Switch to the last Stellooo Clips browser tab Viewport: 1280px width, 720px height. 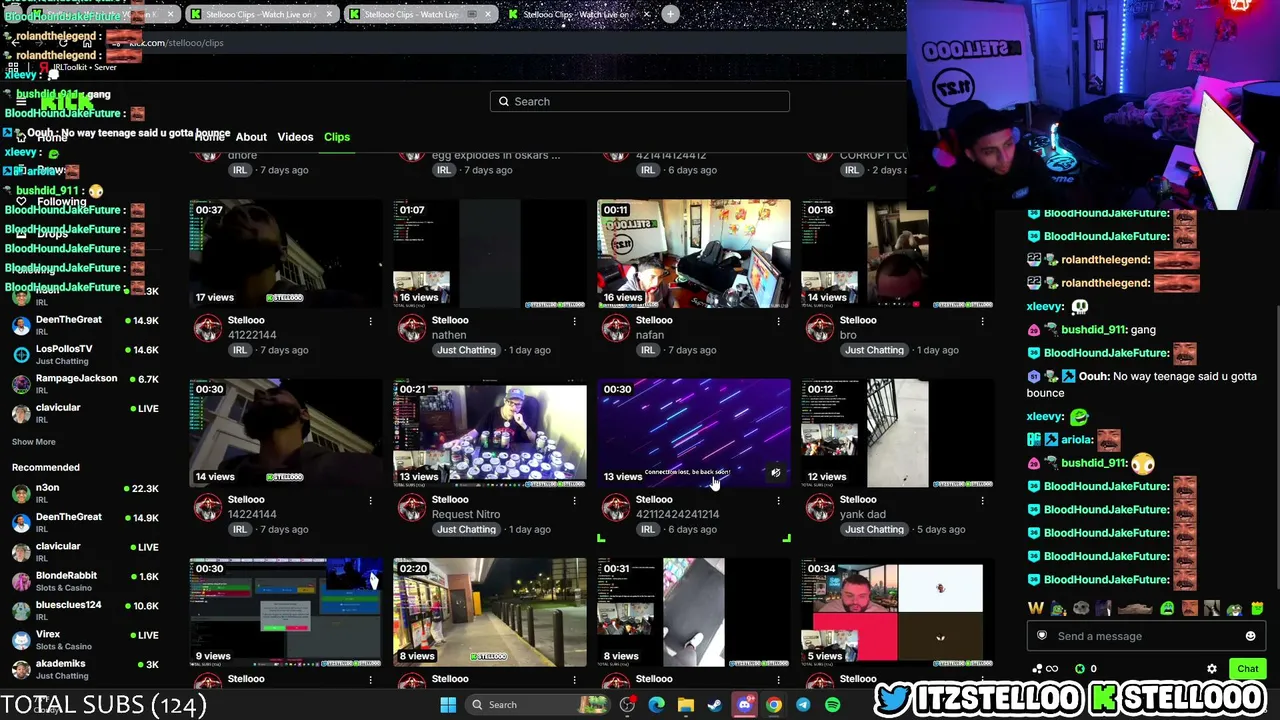tap(577, 14)
